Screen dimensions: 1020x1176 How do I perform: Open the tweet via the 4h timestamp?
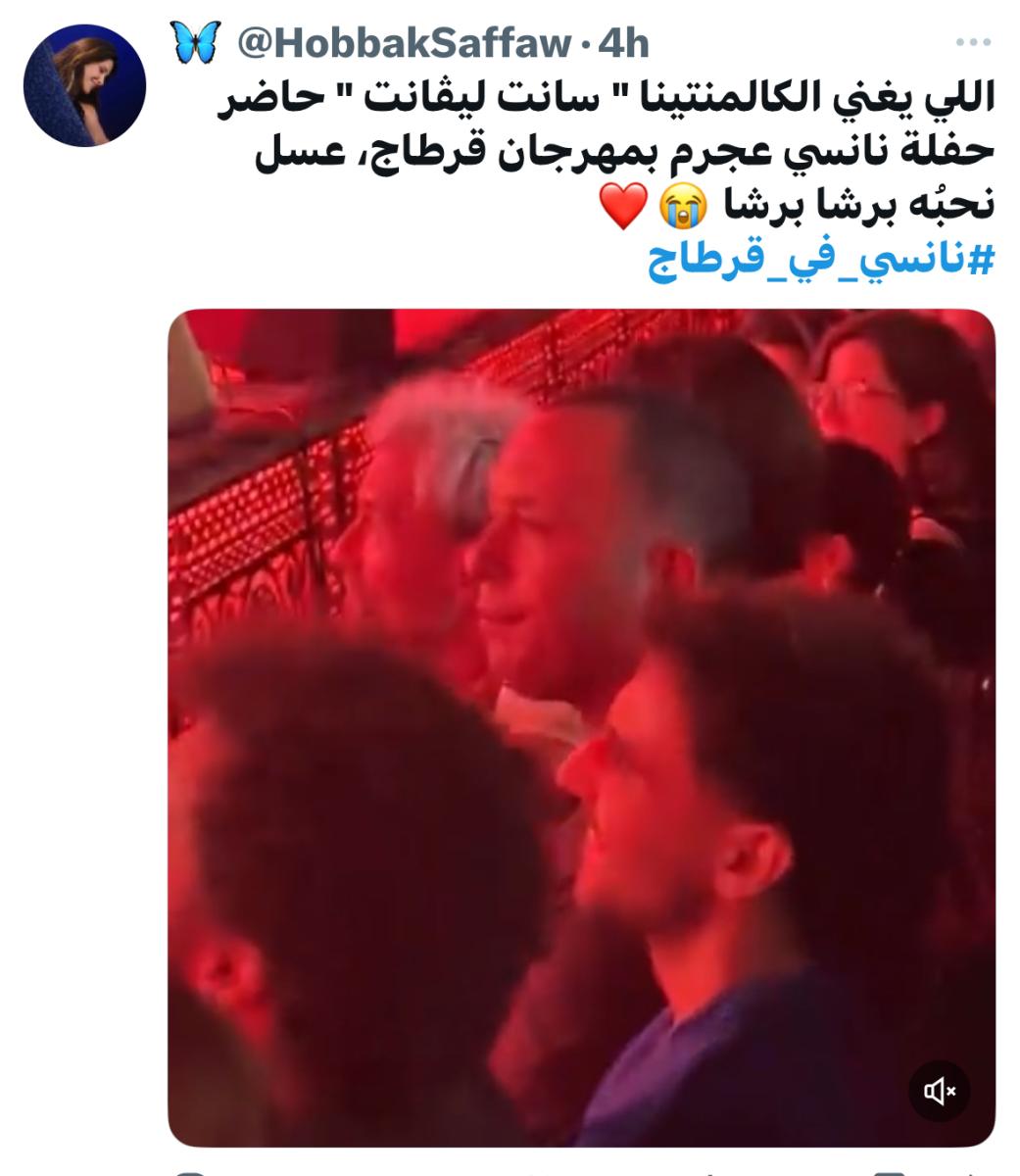click(625, 43)
